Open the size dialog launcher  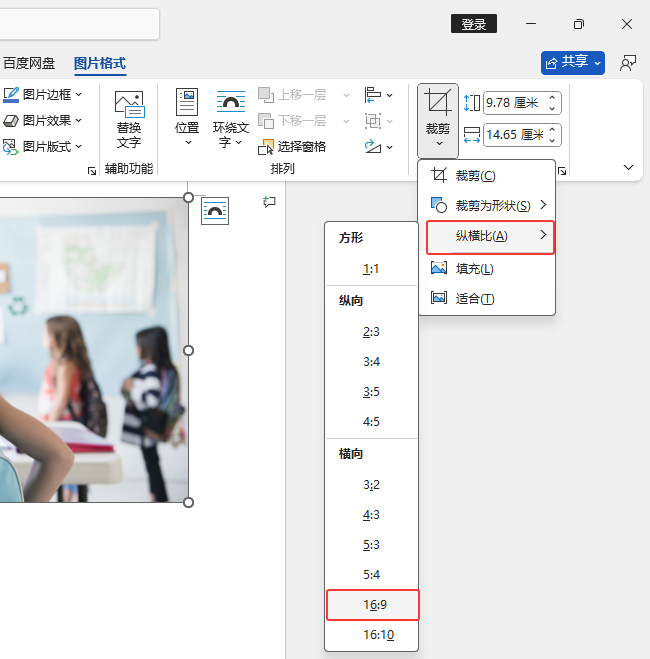coord(562,171)
